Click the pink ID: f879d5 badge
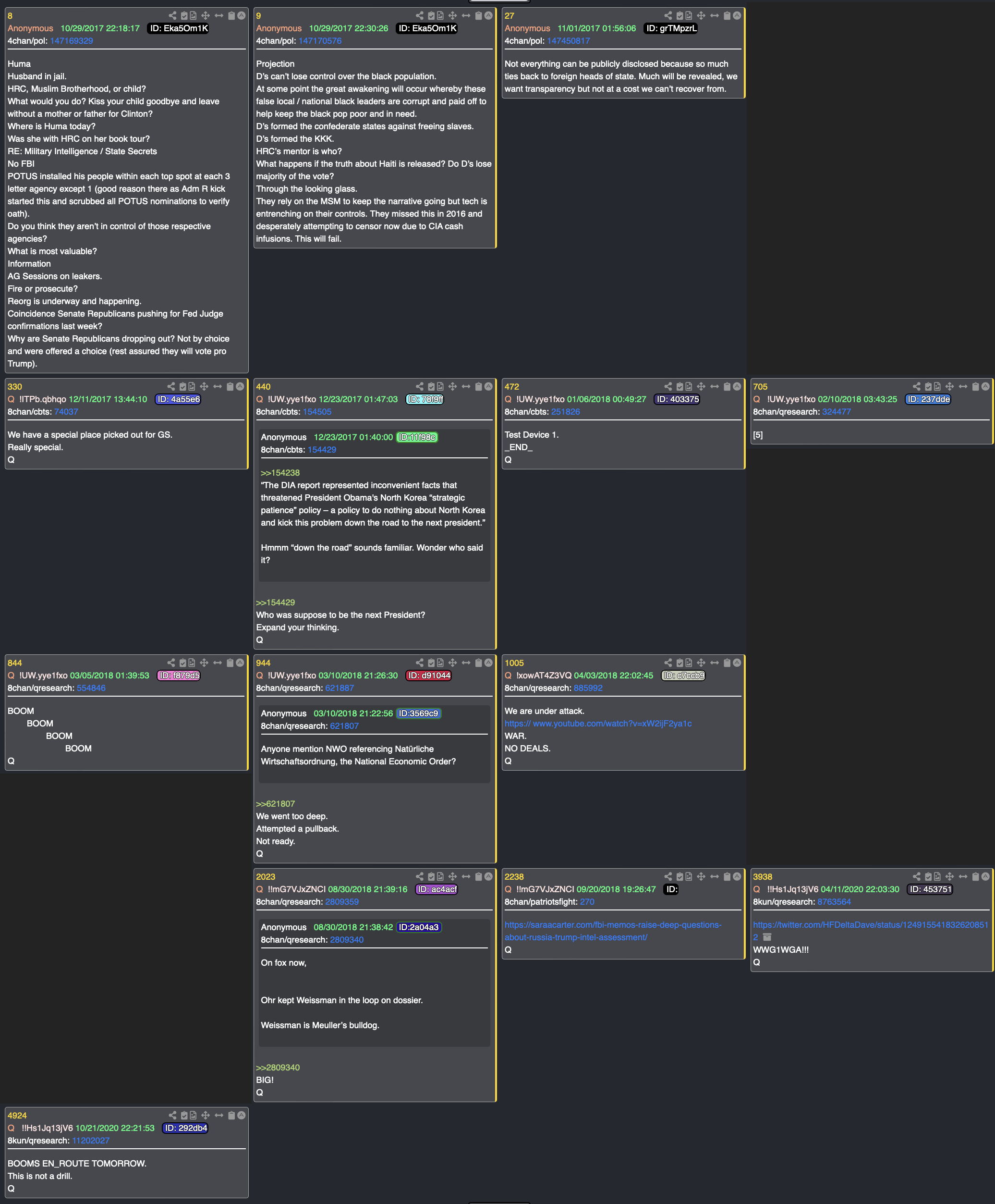Viewport: 995px width, 1204px height. pyautogui.click(x=179, y=676)
